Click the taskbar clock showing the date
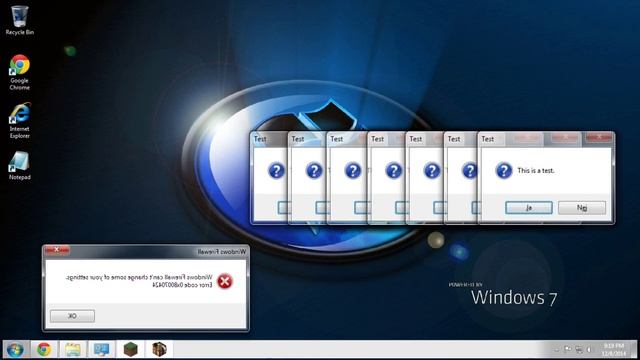Screen dimensions: 640x360 613,350
